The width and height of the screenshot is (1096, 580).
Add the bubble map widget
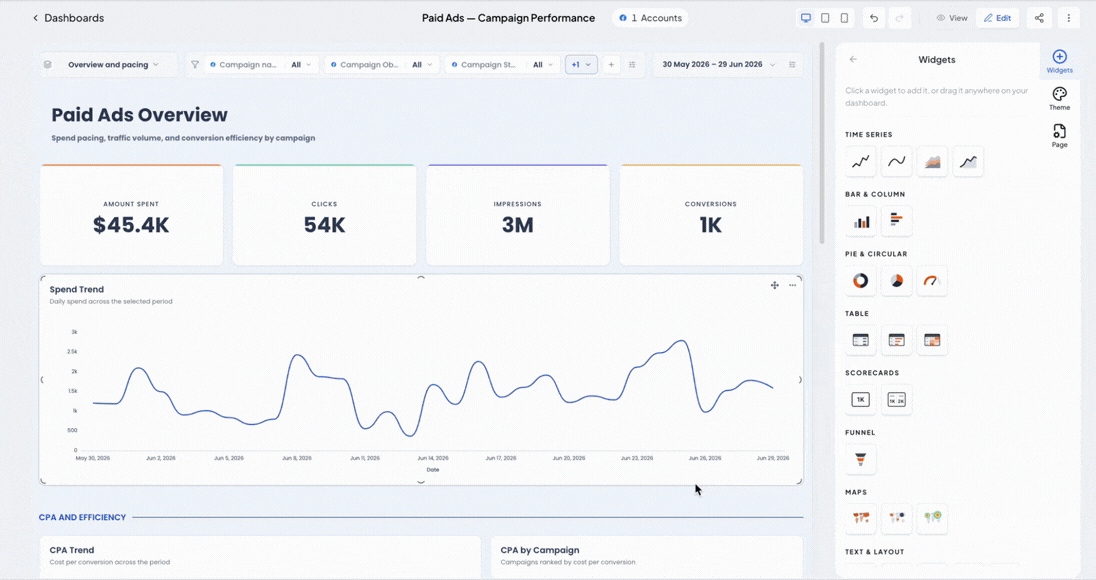click(896, 518)
